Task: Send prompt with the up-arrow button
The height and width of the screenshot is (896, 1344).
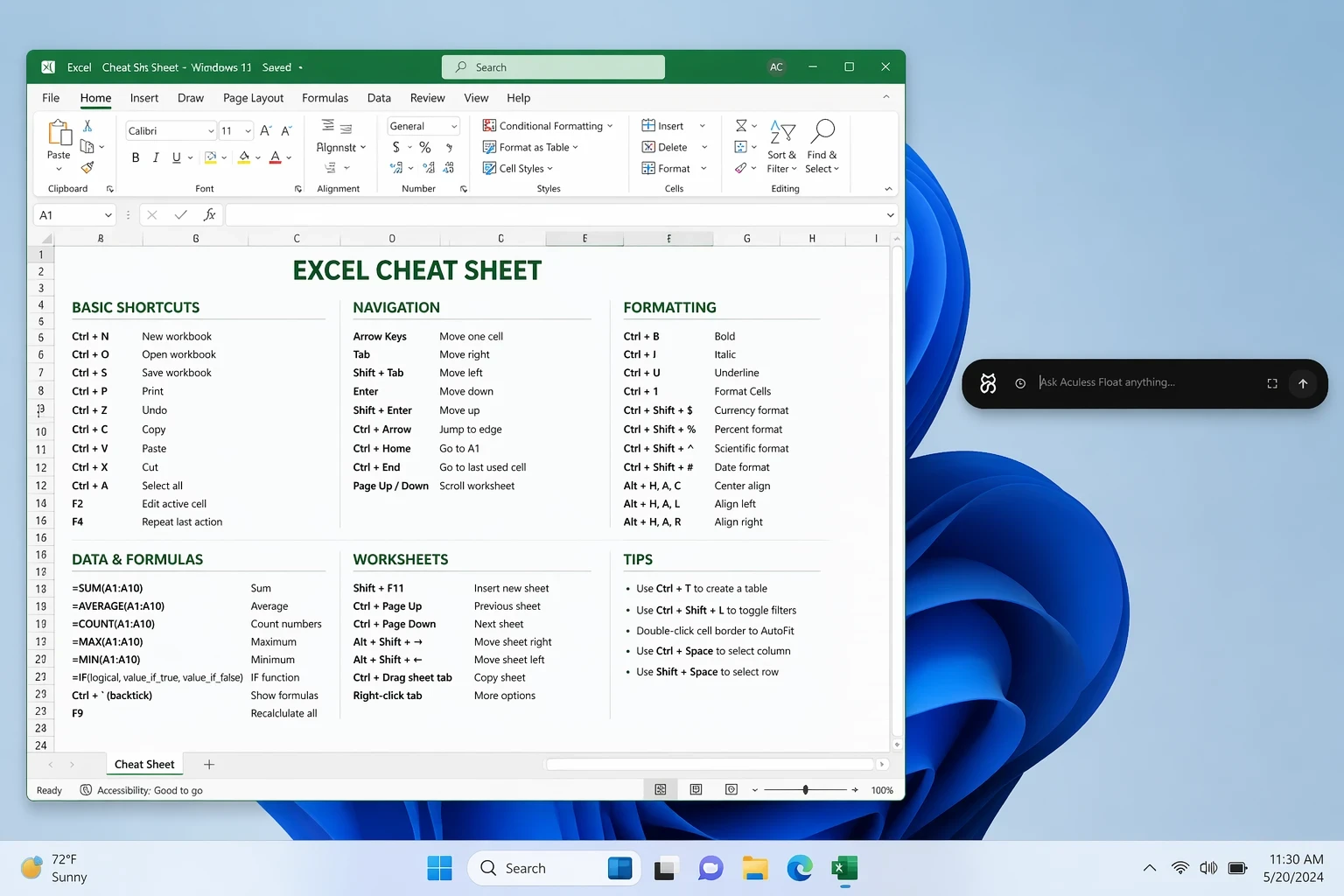Action: point(1303,383)
